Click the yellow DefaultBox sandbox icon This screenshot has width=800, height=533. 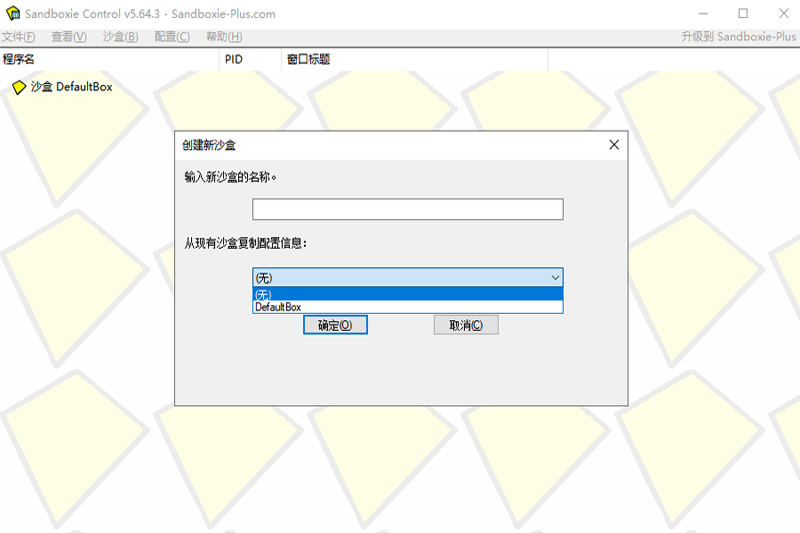(x=19, y=87)
